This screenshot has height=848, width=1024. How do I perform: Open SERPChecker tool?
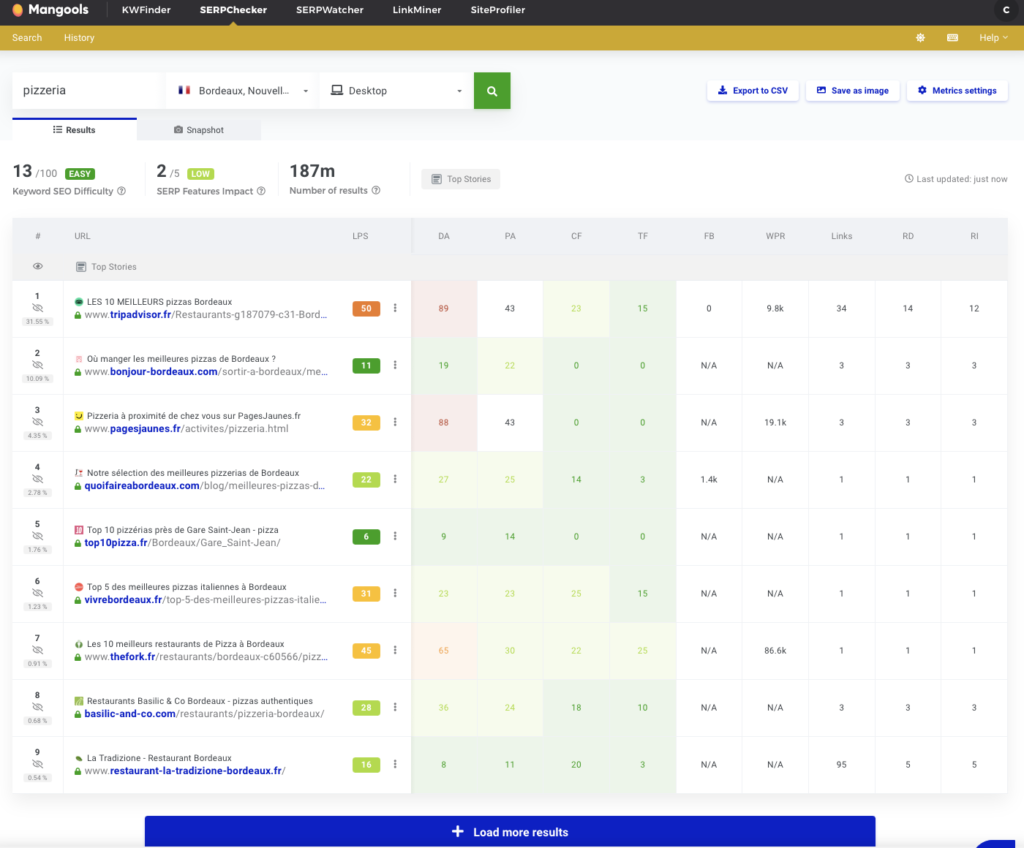coord(233,10)
